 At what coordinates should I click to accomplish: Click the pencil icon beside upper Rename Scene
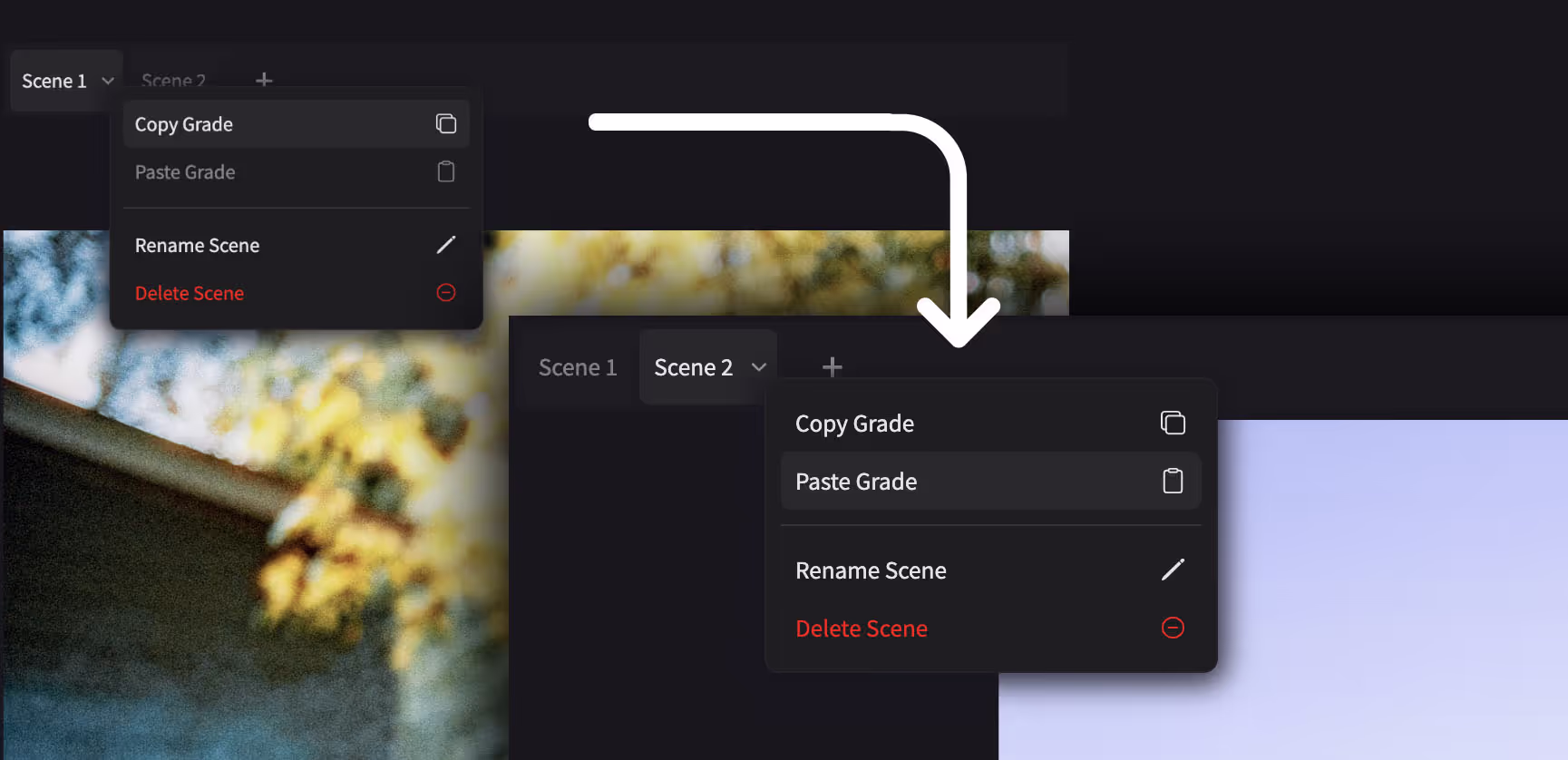pyautogui.click(x=445, y=245)
